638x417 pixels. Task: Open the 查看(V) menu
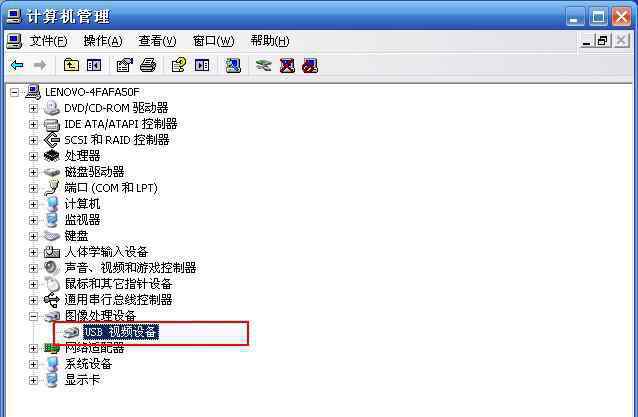(x=157, y=41)
